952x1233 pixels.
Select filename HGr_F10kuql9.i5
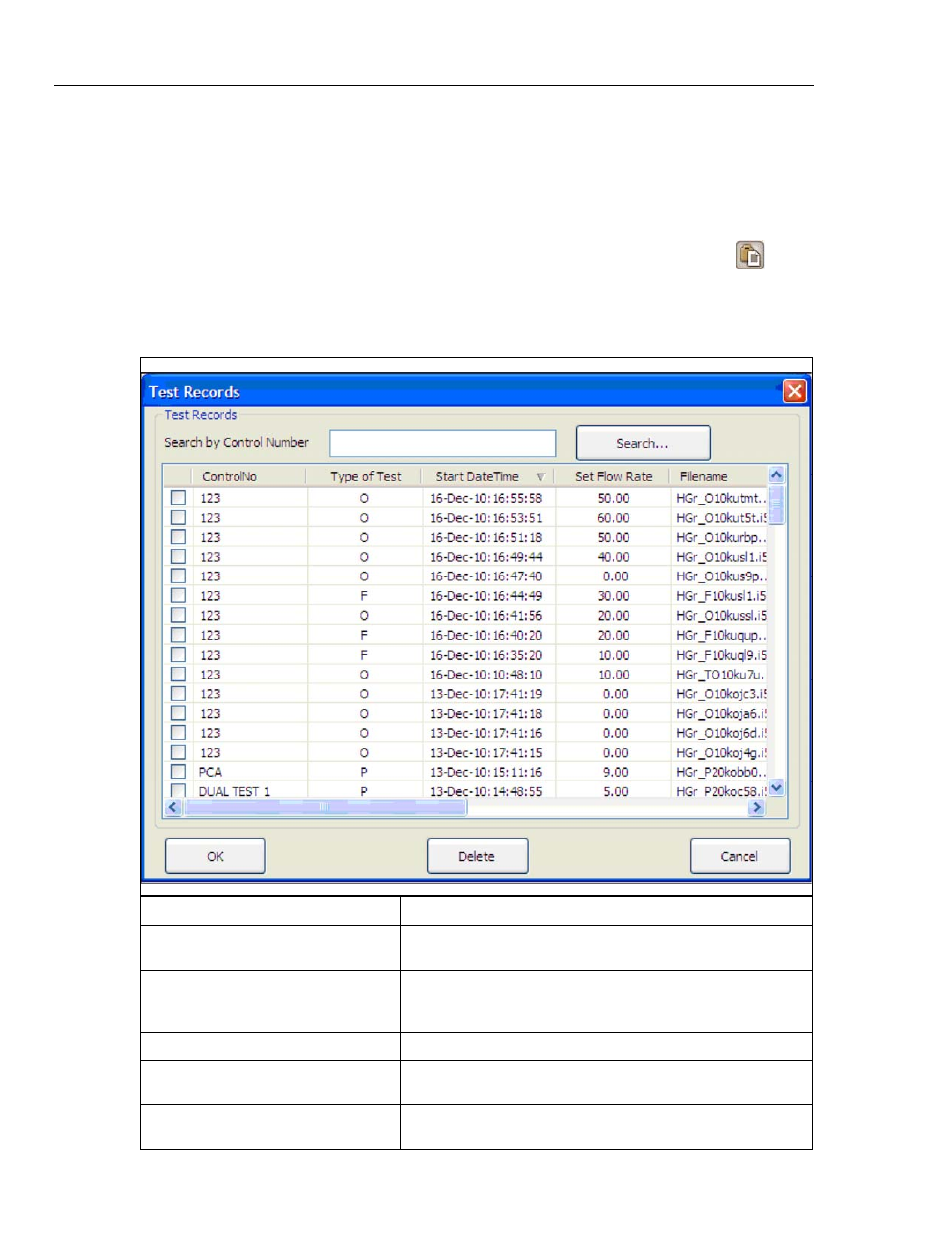[721, 655]
